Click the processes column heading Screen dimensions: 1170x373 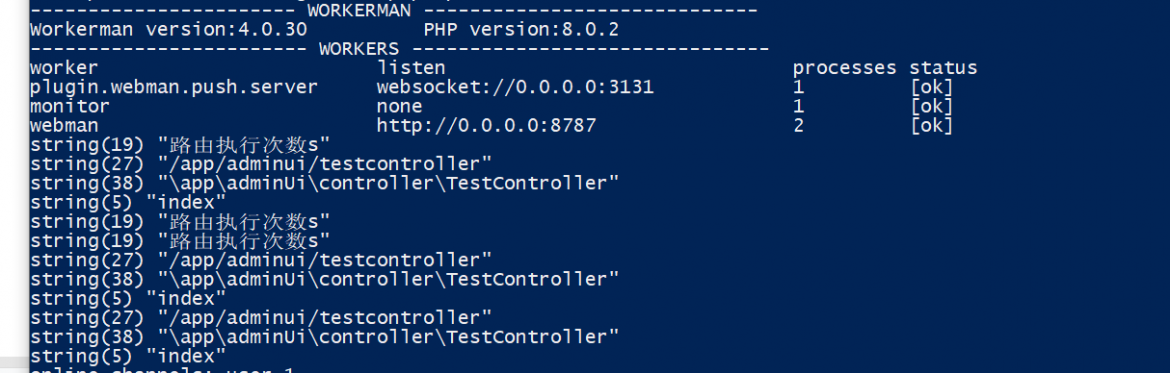(844, 68)
